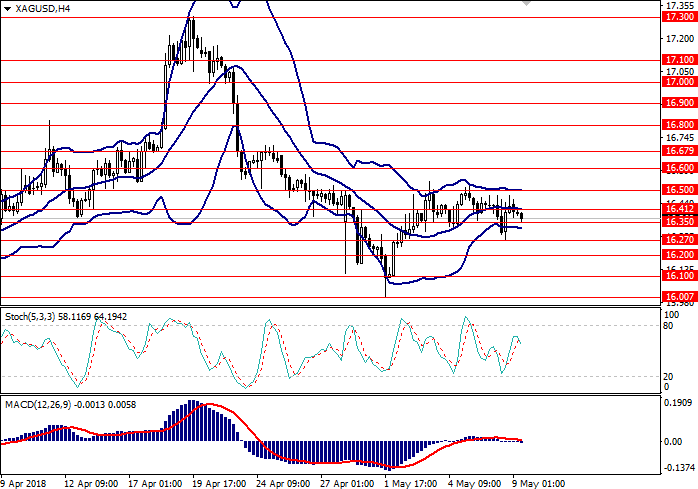Select the 16.500 red level label
Image resolution: width=698 pixels, height=489 pixels.
pyautogui.click(x=679, y=189)
